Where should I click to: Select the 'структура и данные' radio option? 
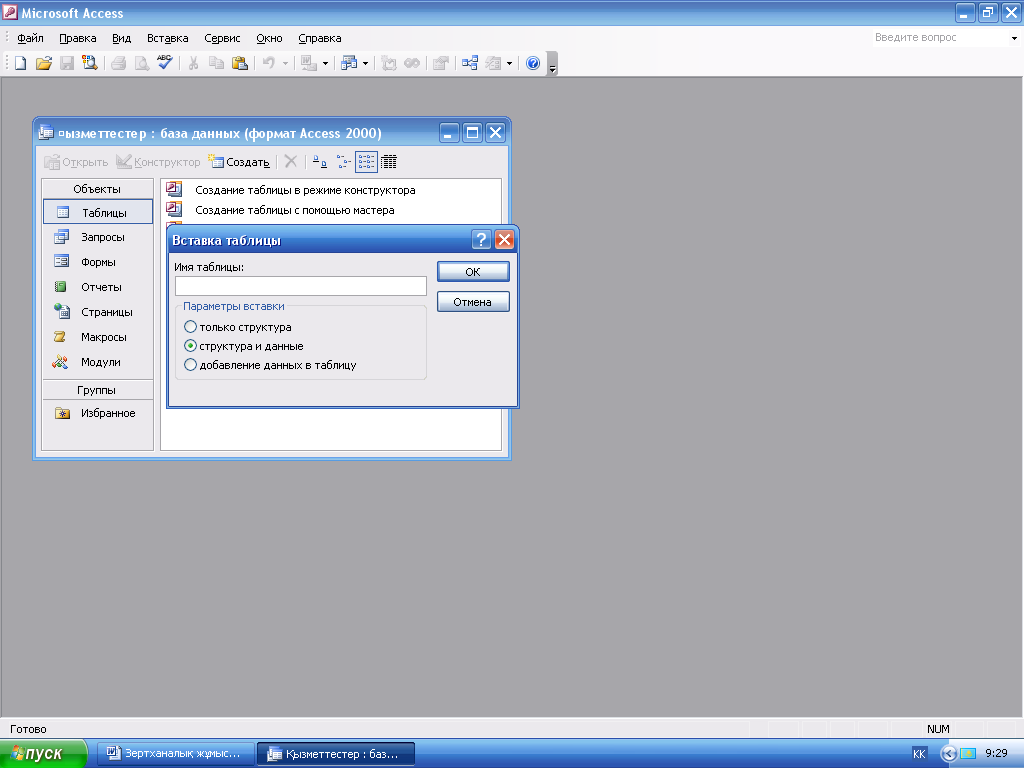point(244,346)
